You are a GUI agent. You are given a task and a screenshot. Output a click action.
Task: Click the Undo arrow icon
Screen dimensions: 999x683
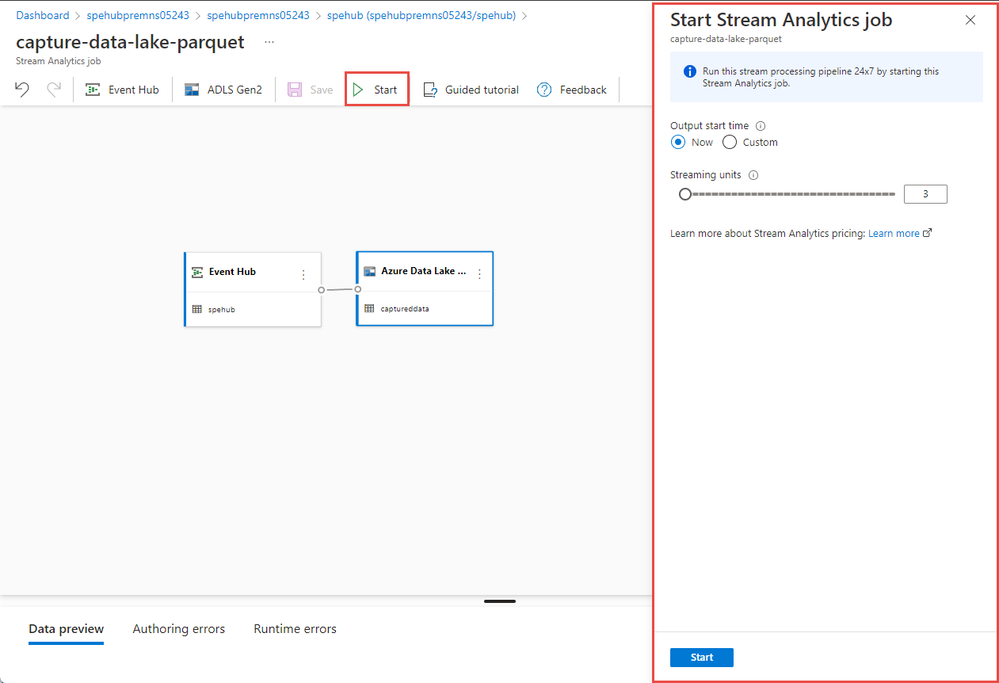click(22, 89)
